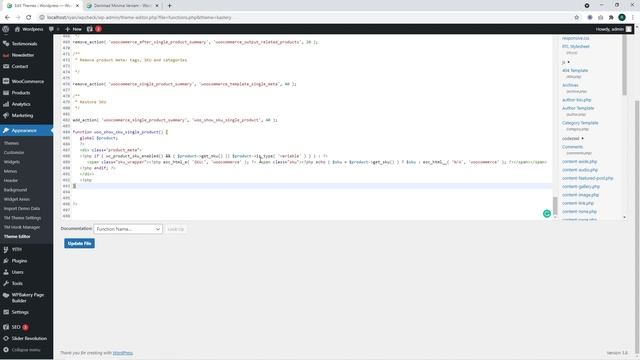Open the 404 Template file link

point(575,71)
